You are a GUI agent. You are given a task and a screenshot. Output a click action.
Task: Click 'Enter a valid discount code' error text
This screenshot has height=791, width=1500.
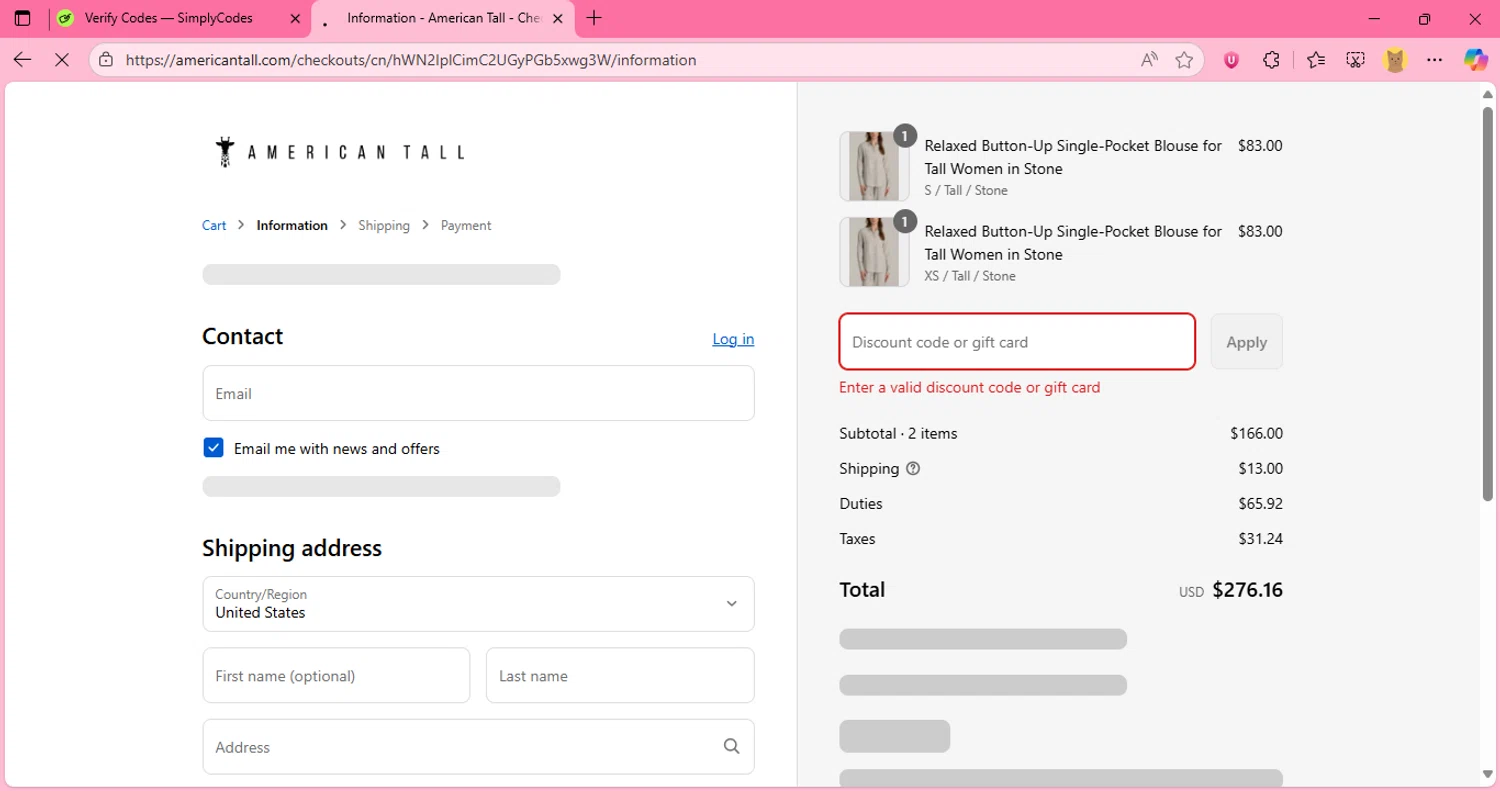click(970, 387)
